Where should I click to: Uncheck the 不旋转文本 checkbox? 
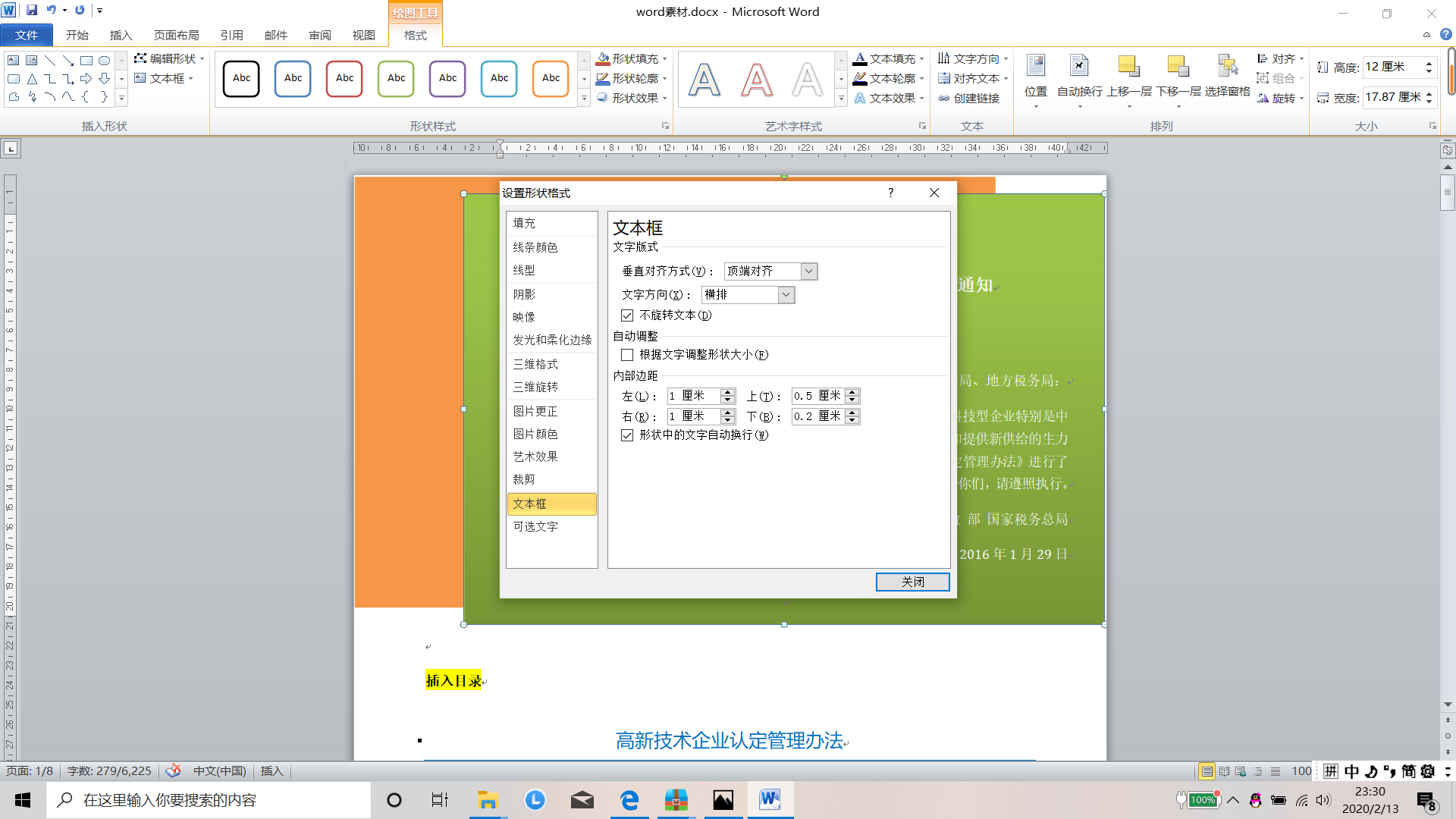(x=627, y=315)
